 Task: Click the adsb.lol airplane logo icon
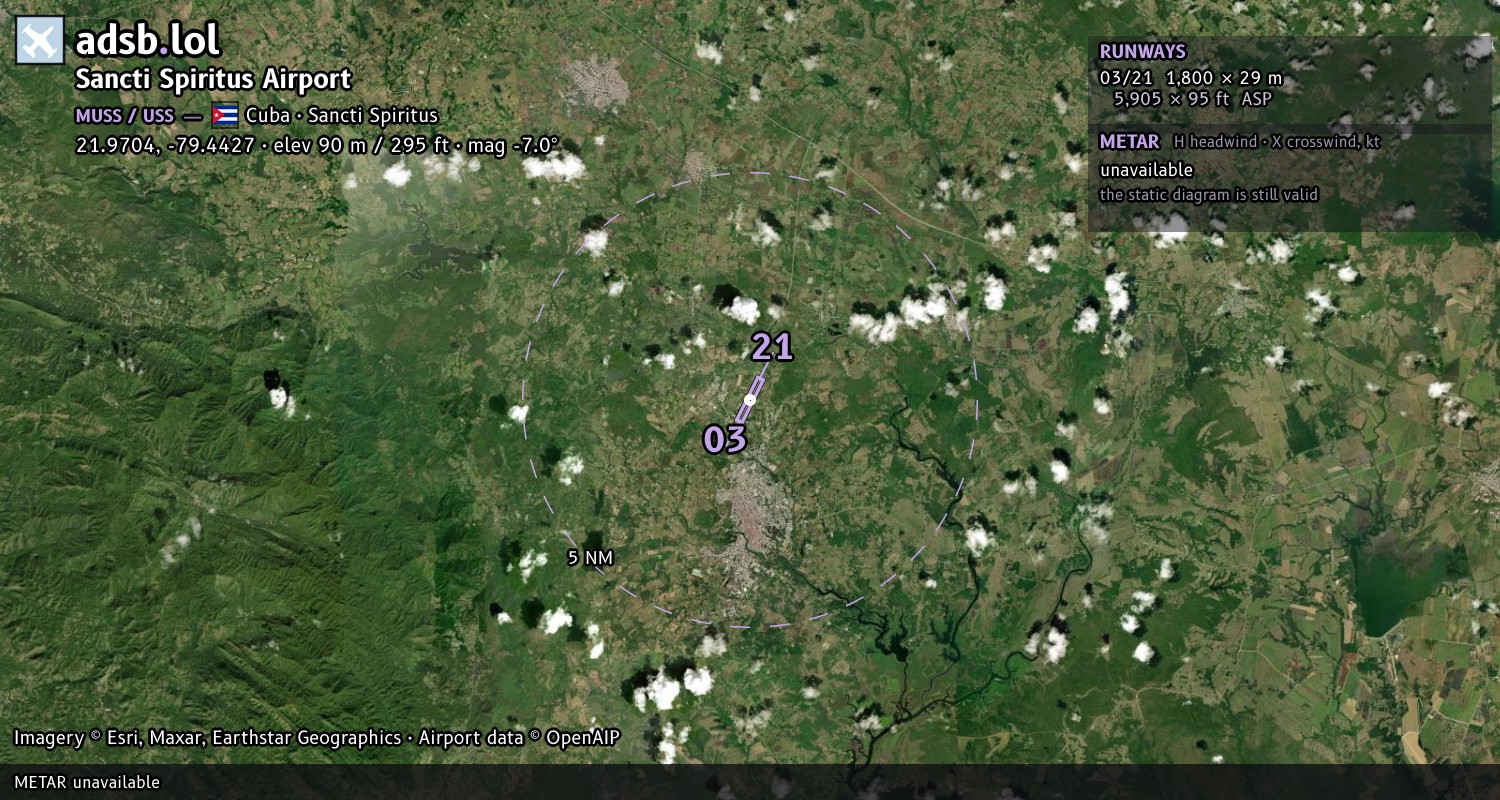(40, 40)
